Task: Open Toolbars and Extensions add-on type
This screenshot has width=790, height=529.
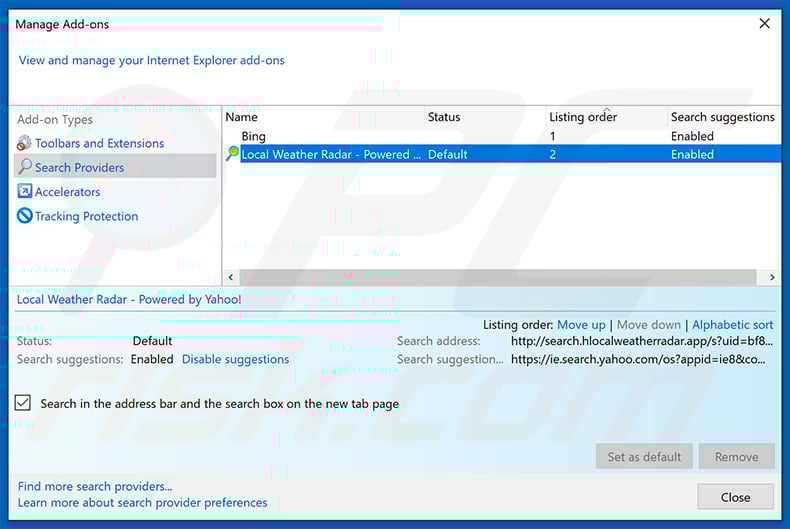Action: (x=99, y=143)
